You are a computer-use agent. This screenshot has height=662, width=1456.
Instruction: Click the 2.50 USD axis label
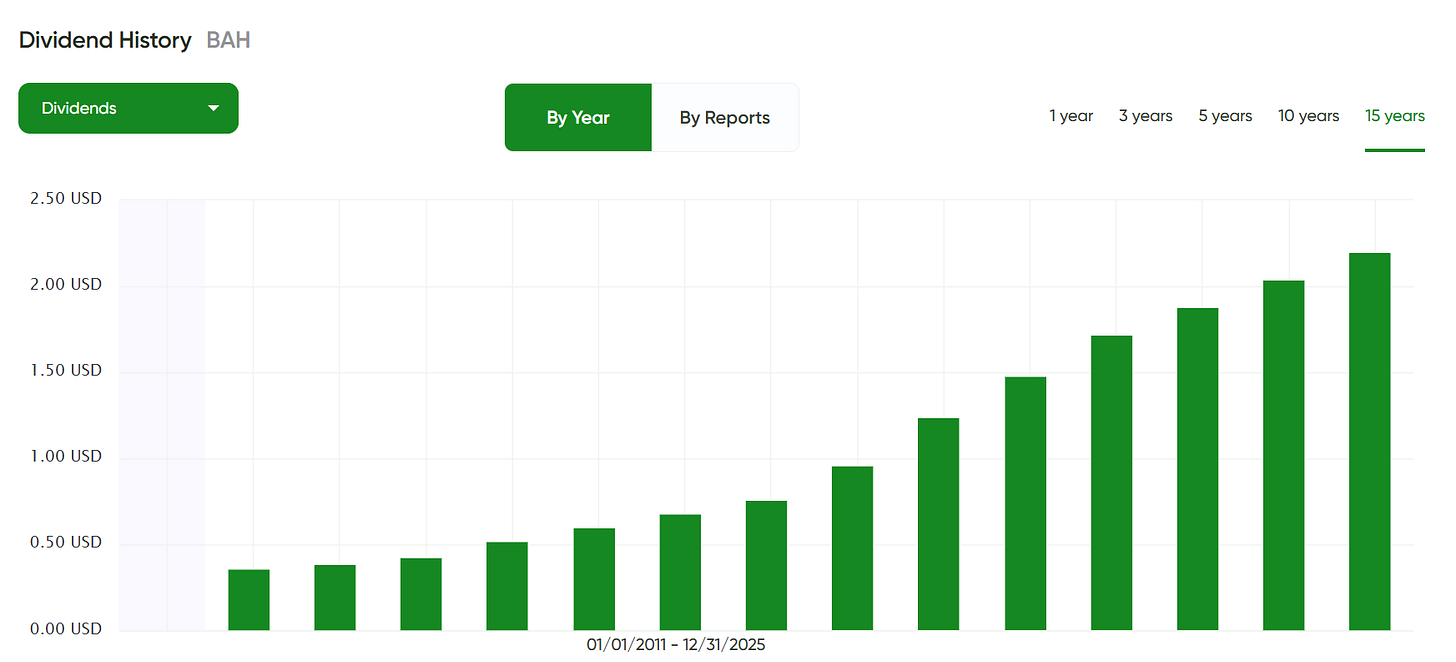point(67,198)
